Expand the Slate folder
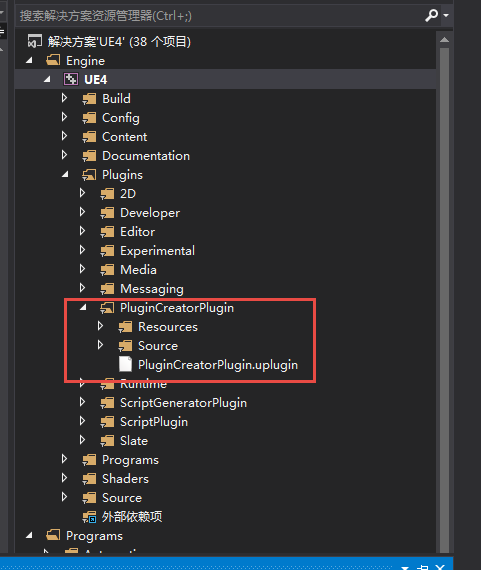Viewport: 481px width, 570px height. tap(83, 440)
